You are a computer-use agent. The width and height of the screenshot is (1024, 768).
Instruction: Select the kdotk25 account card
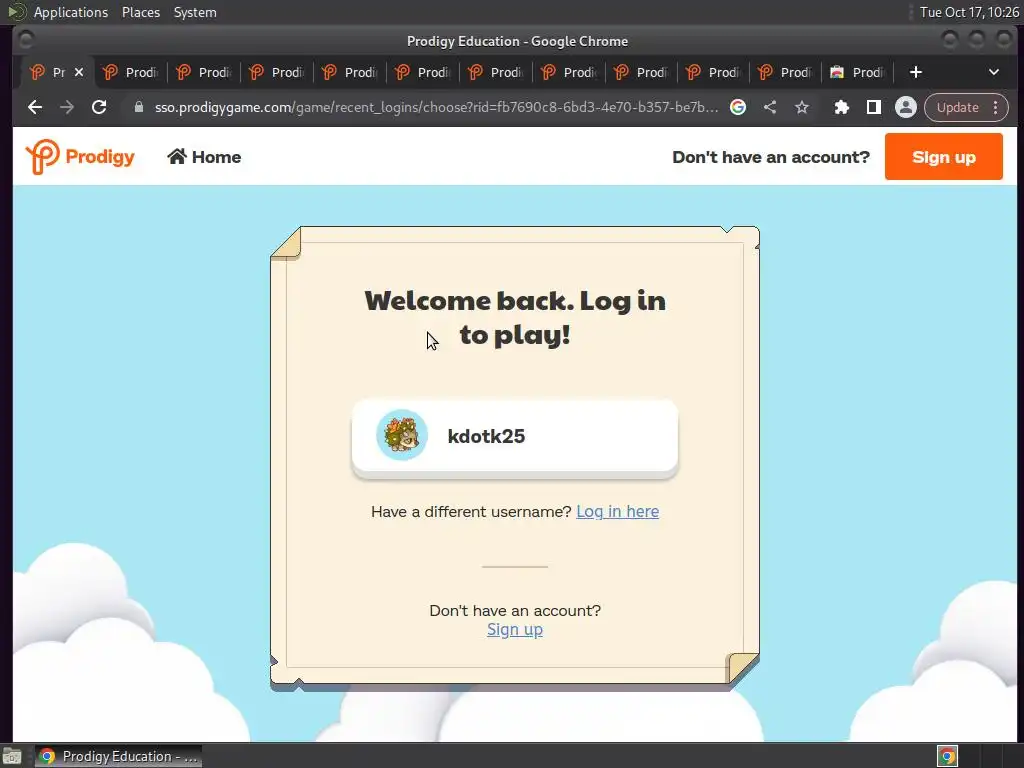515,436
